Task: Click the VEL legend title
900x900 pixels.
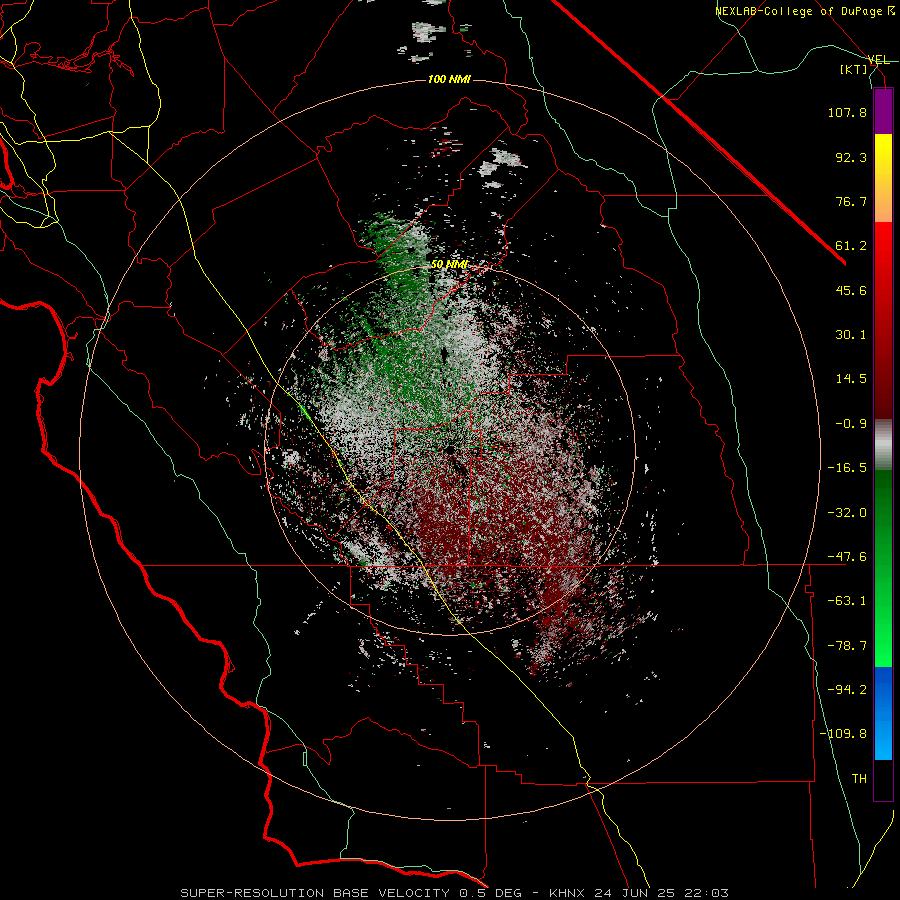Action: pos(878,60)
